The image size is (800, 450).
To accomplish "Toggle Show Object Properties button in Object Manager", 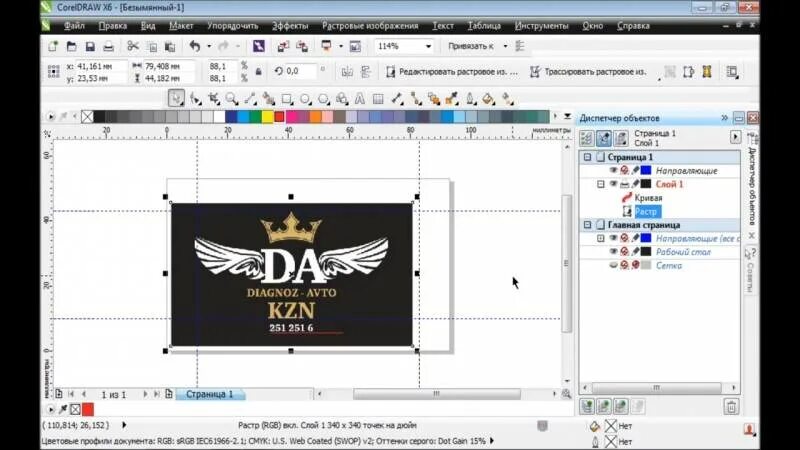I will (587, 138).
